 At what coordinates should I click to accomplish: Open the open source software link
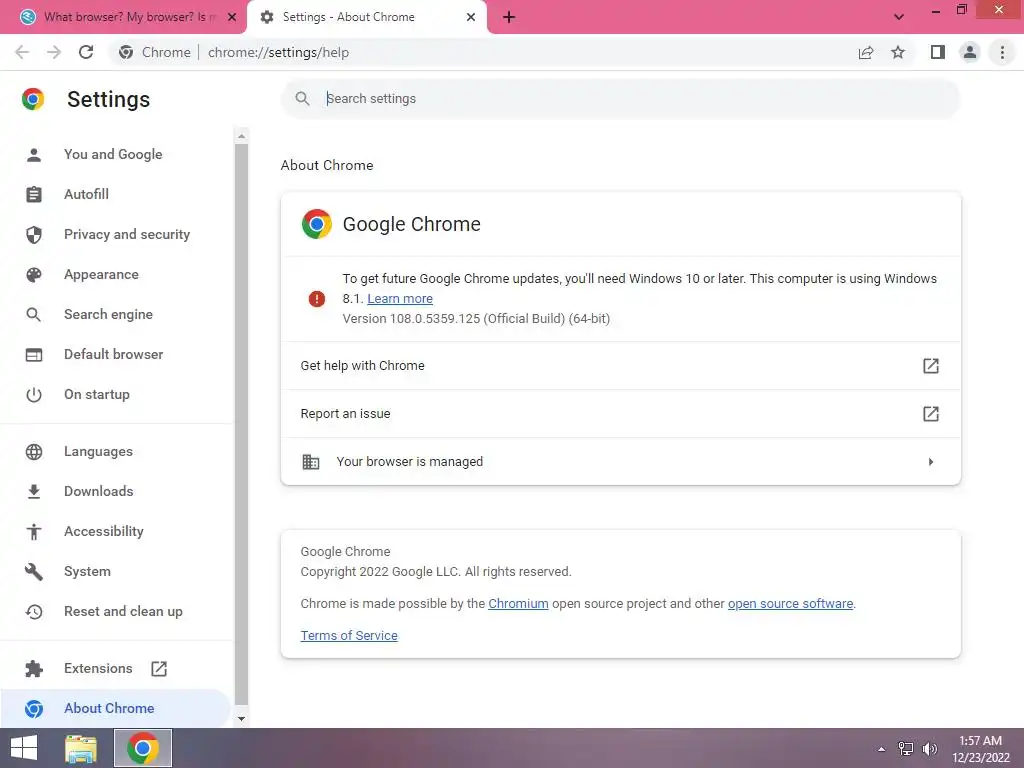pyautogui.click(x=790, y=603)
